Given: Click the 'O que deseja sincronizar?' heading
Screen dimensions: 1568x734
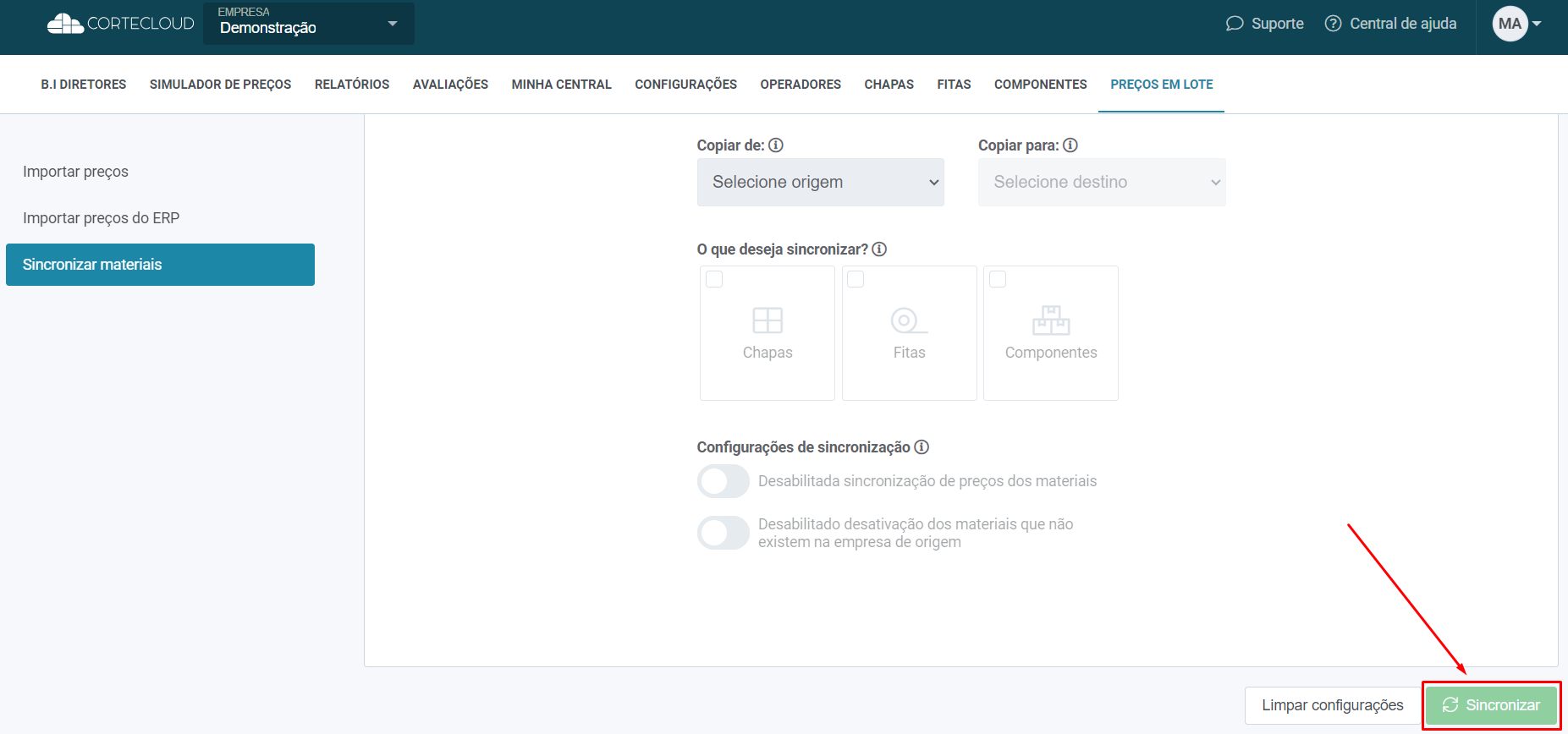Looking at the screenshot, I should pos(783,249).
